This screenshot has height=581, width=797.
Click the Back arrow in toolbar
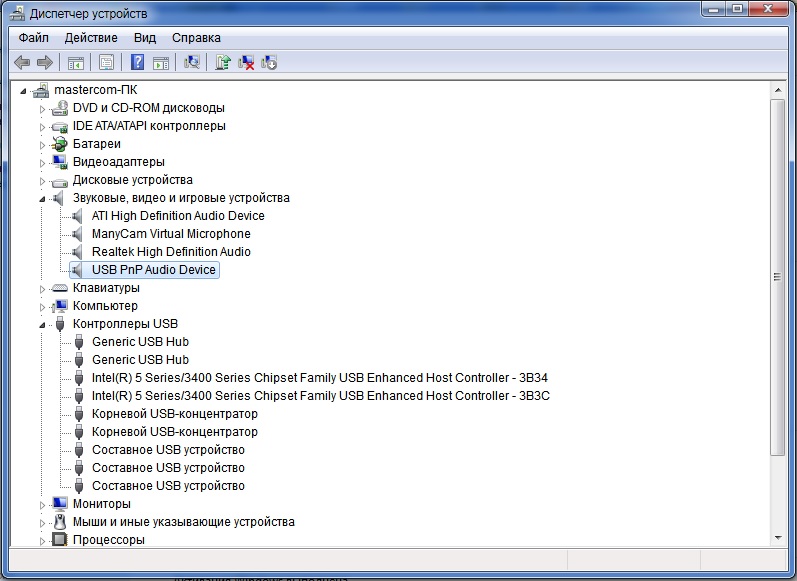(x=22, y=62)
